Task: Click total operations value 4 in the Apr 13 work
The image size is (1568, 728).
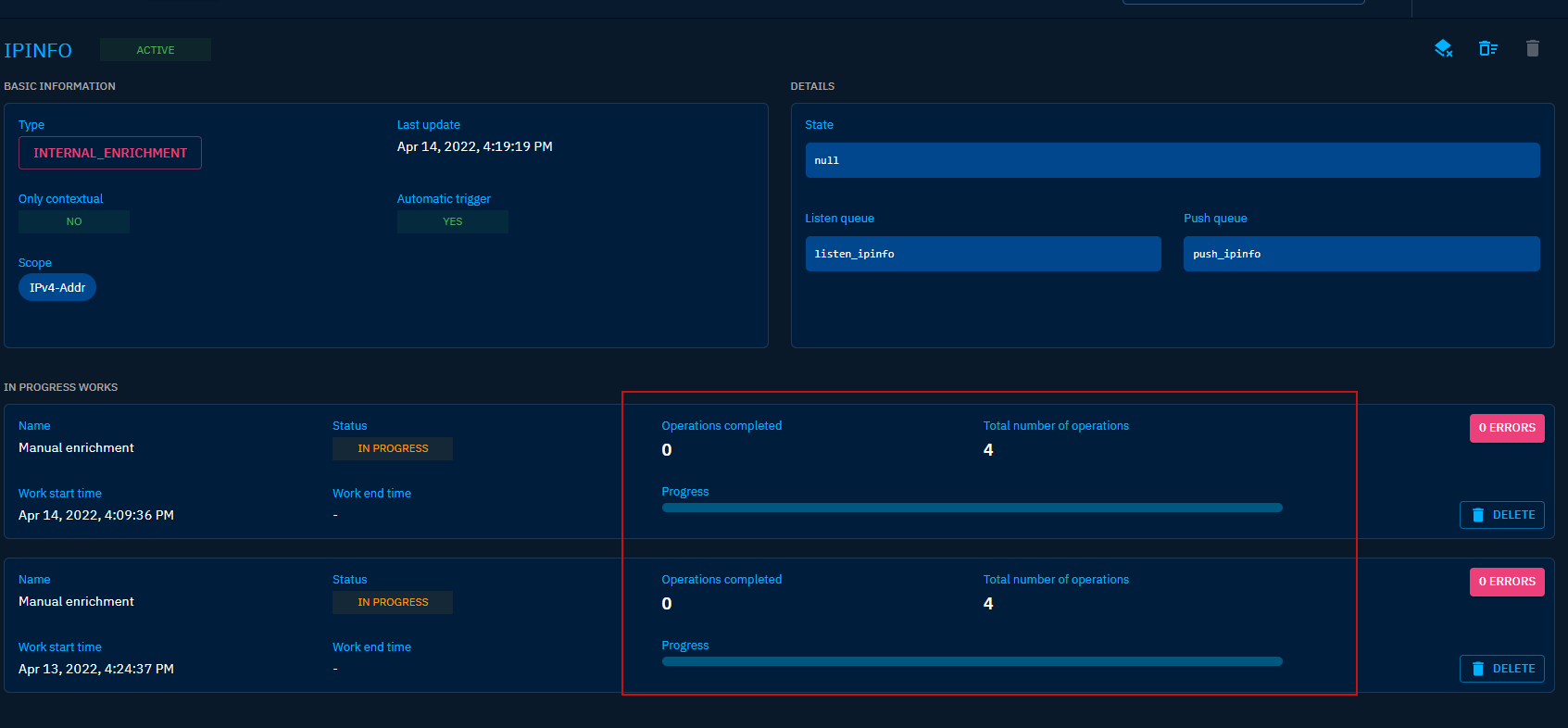Action: click(x=988, y=604)
